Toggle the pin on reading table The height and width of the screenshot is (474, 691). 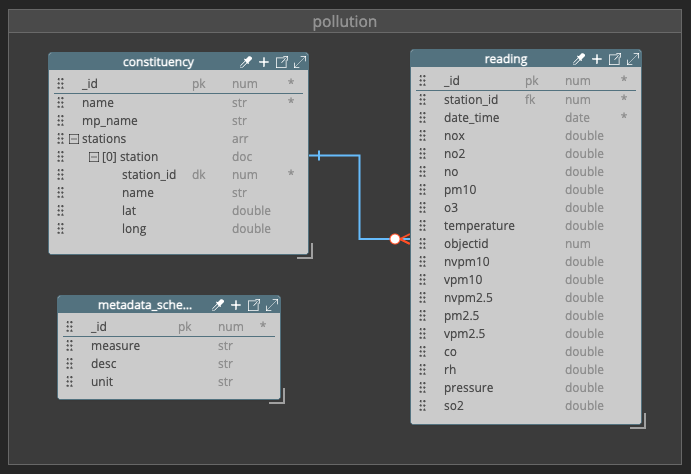579,59
